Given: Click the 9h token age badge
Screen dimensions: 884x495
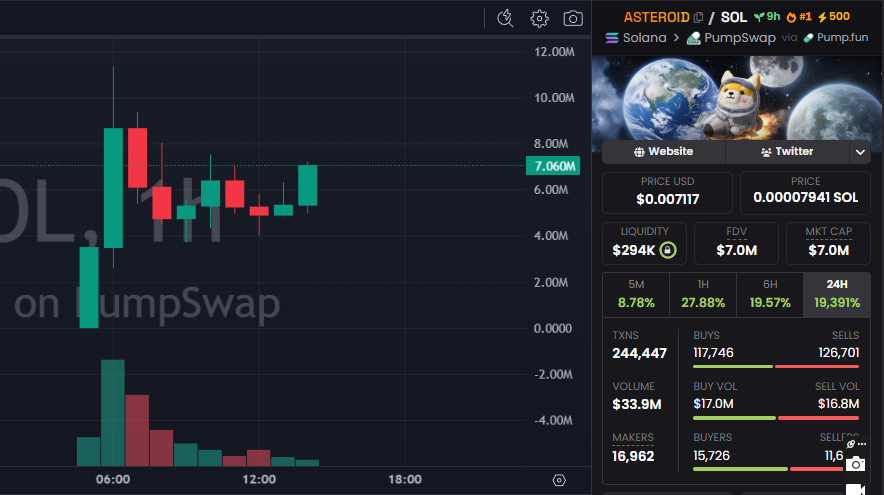Looking at the screenshot, I should (x=767, y=17).
